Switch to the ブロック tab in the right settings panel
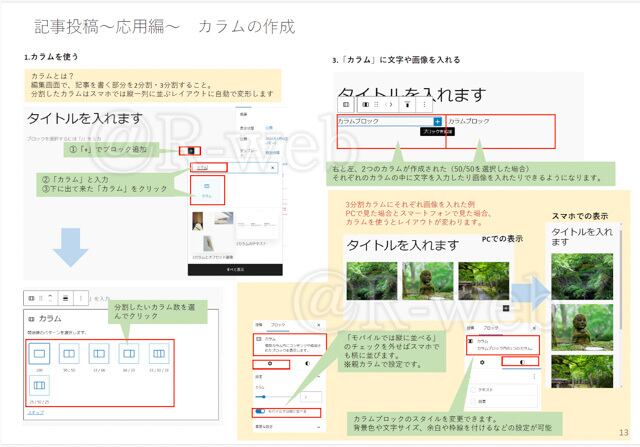The image size is (640, 447). (x=491, y=328)
